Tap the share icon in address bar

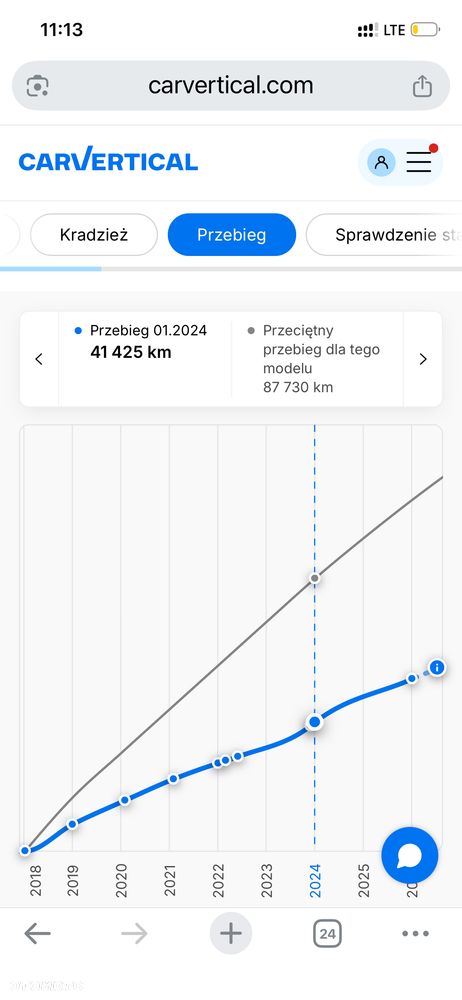(422, 85)
